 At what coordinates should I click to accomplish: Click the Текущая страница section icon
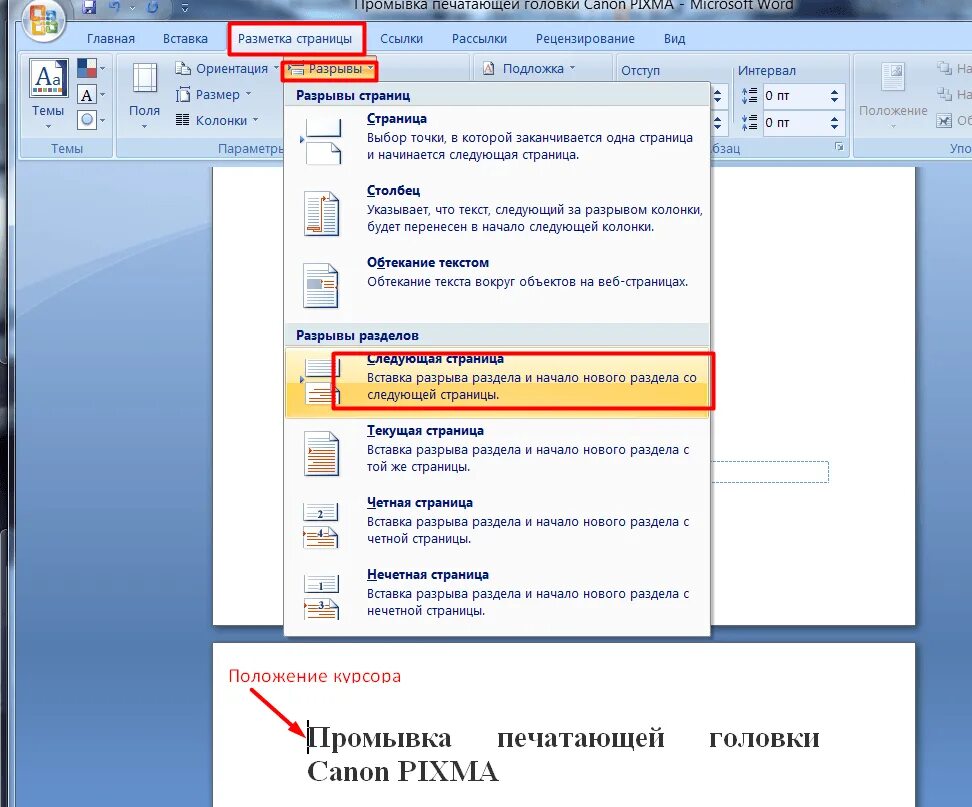point(321,454)
